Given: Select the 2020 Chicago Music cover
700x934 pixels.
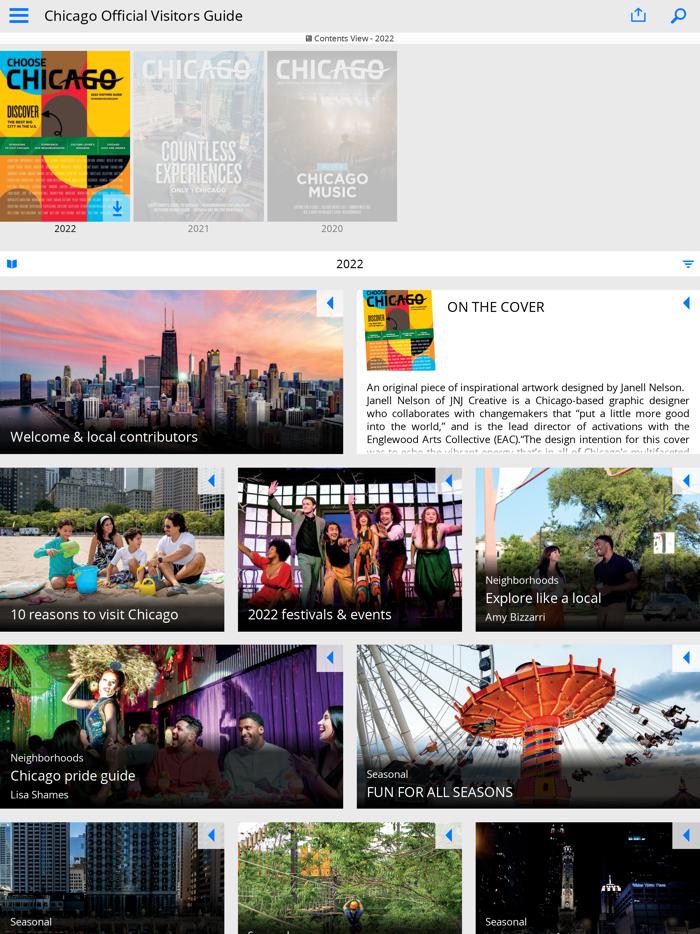Looking at the screenshot, I should (x=332, y=136).
